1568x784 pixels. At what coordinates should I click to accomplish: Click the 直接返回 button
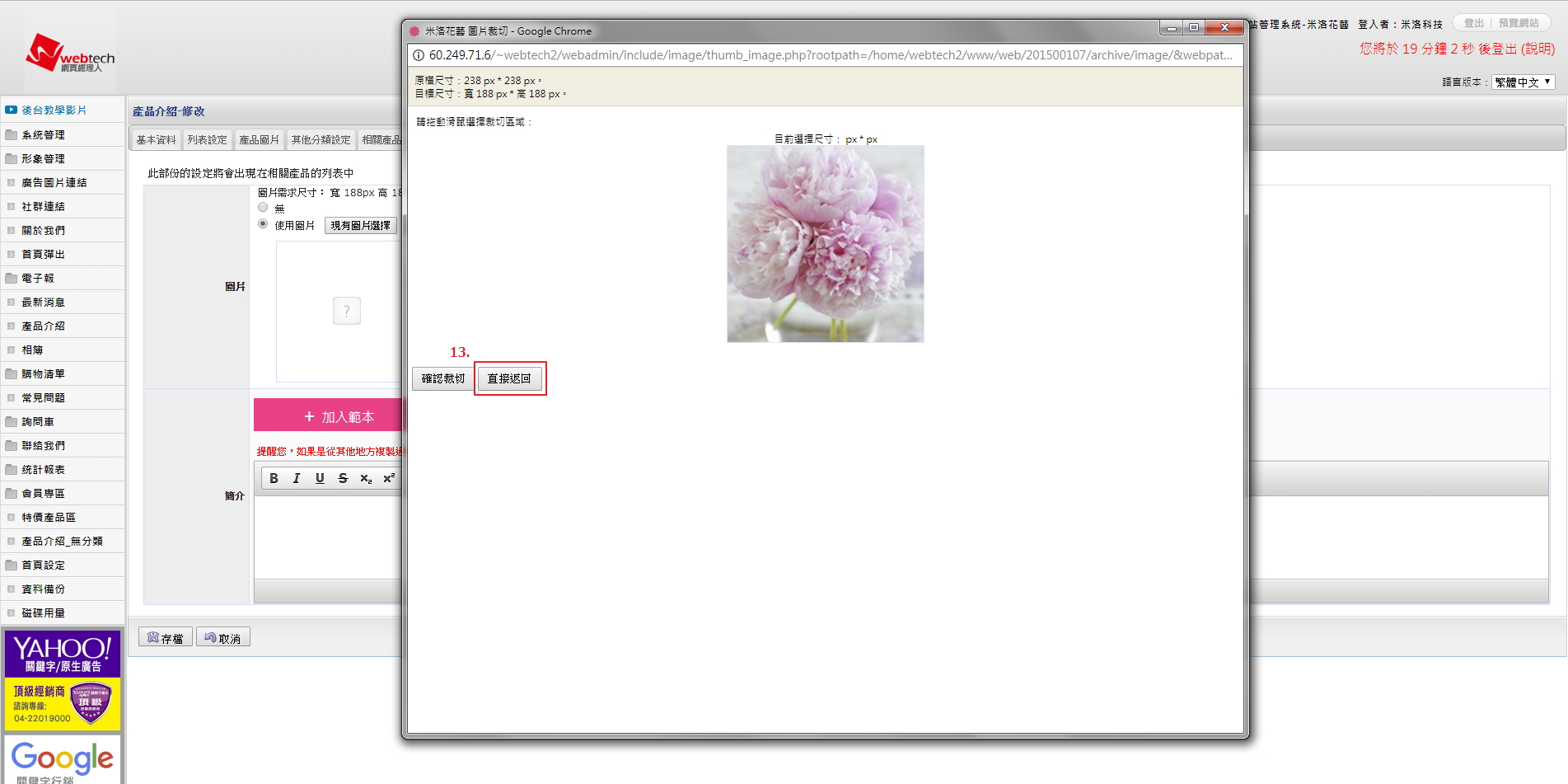(509, 378)
